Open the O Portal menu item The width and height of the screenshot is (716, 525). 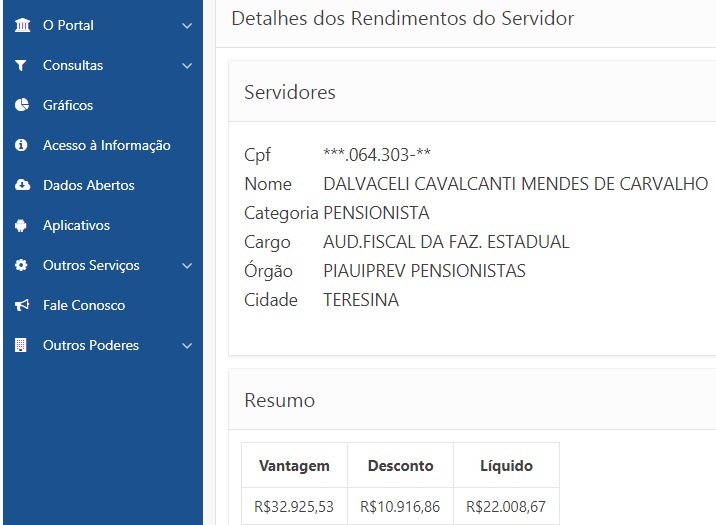click(x=103, y=25)
